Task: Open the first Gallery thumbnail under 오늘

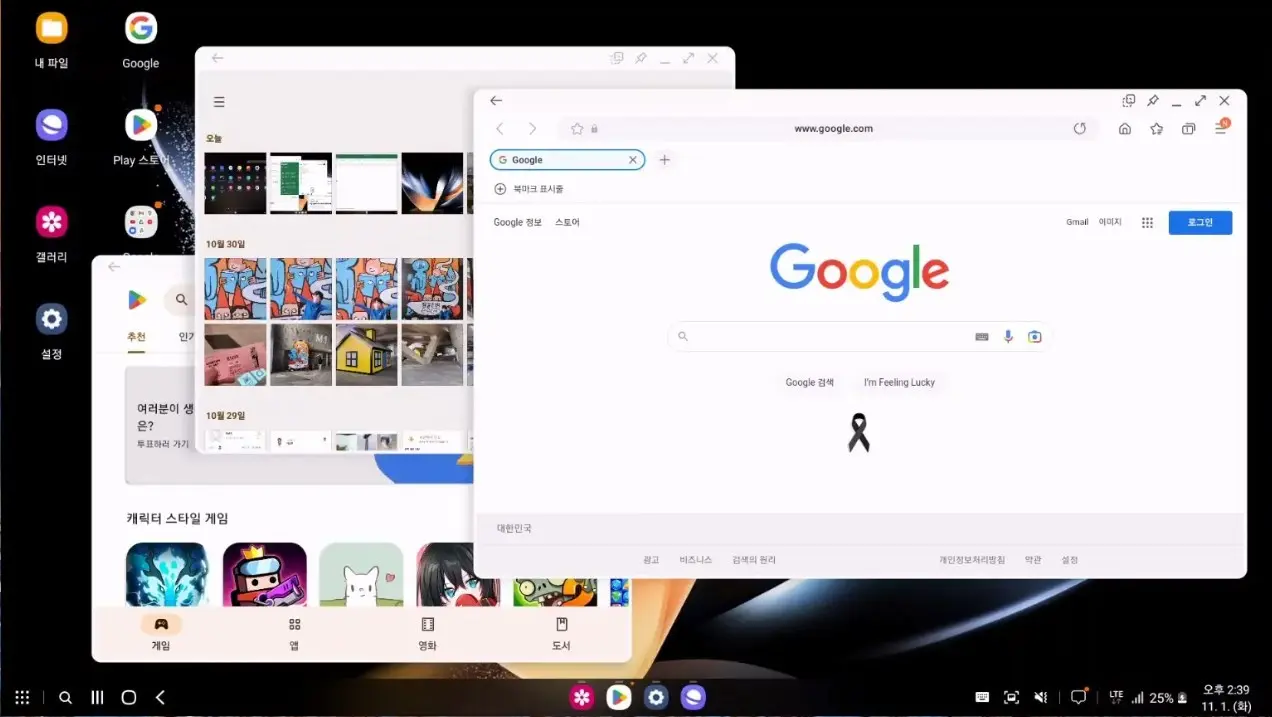Action: click(235, 183)
